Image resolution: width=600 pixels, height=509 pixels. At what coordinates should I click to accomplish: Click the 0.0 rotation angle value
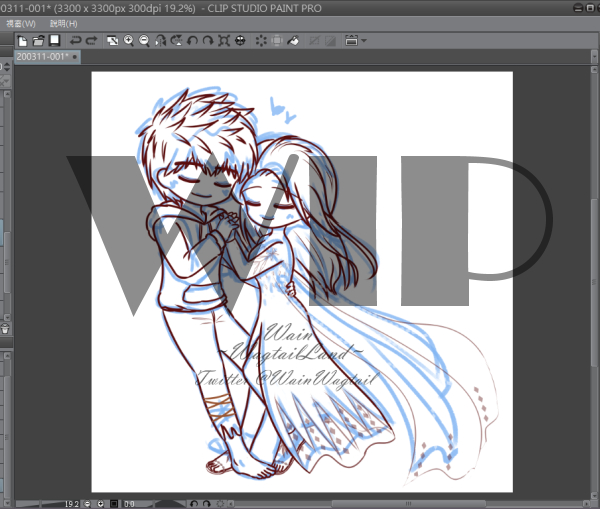tap(129, 504)
